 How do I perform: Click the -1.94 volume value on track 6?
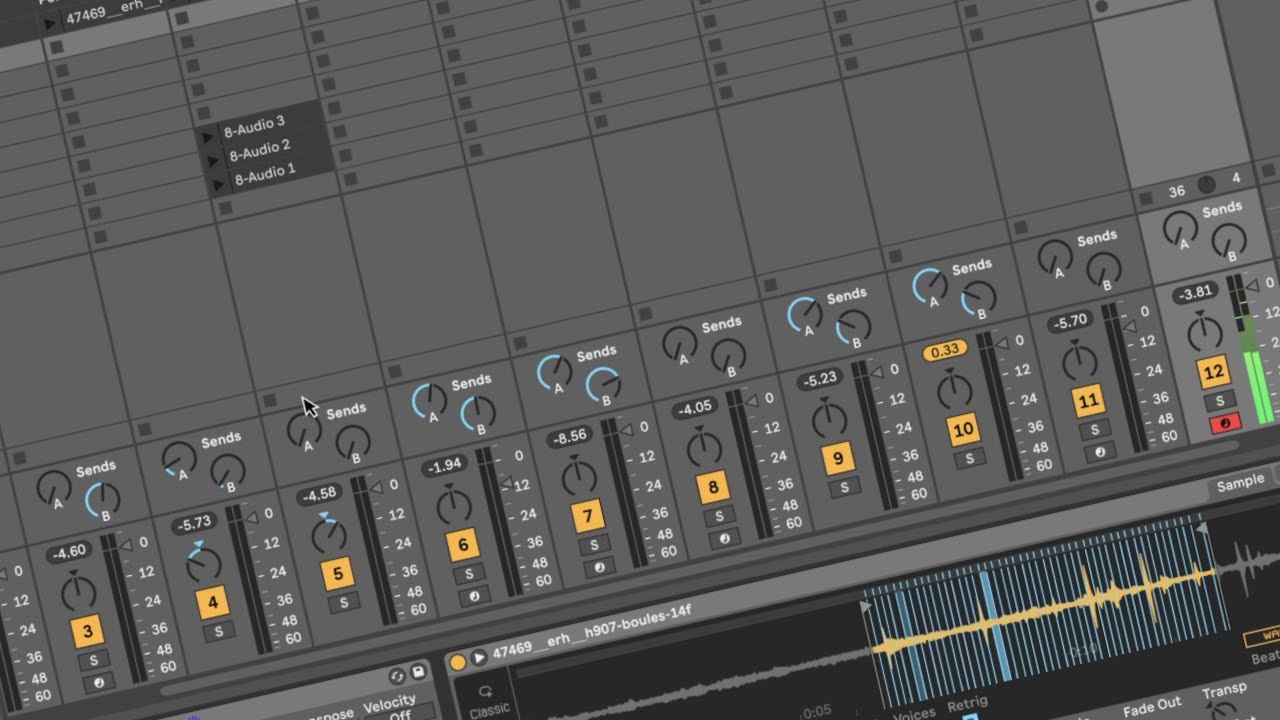pyautogui.click(x=443, y=466)
